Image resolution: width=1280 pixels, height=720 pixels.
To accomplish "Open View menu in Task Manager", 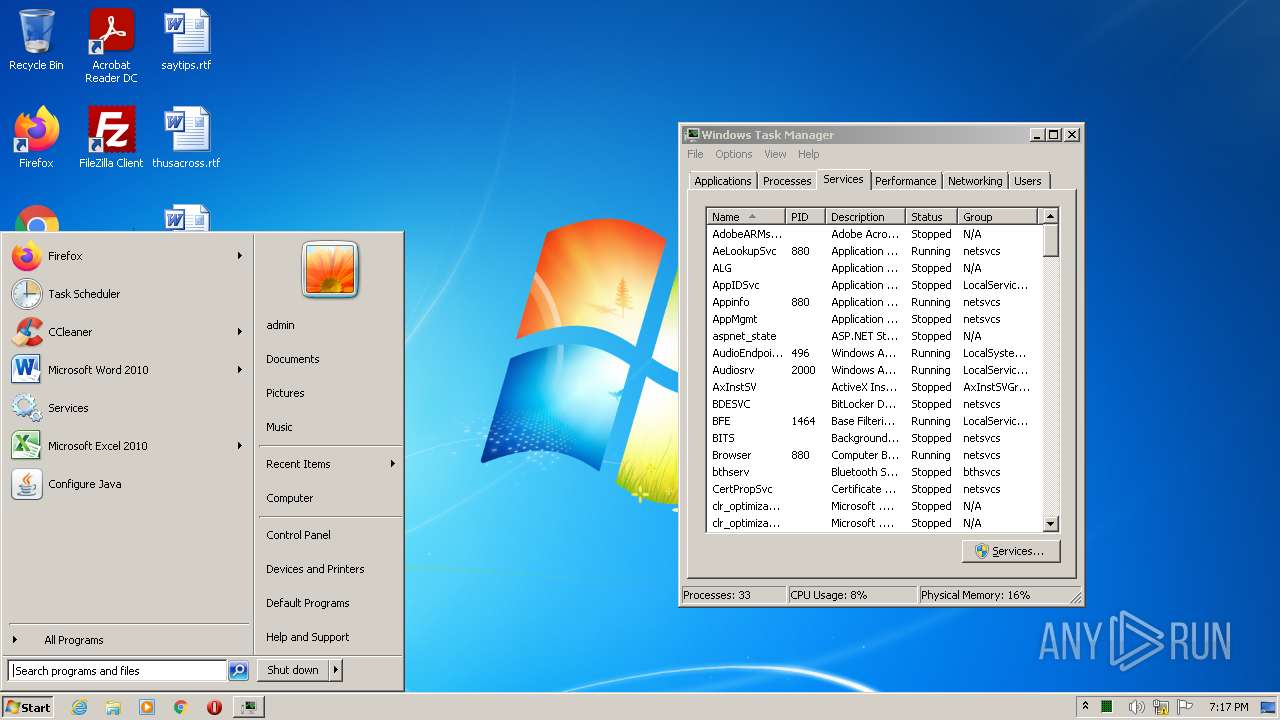I will click(775, 154).
